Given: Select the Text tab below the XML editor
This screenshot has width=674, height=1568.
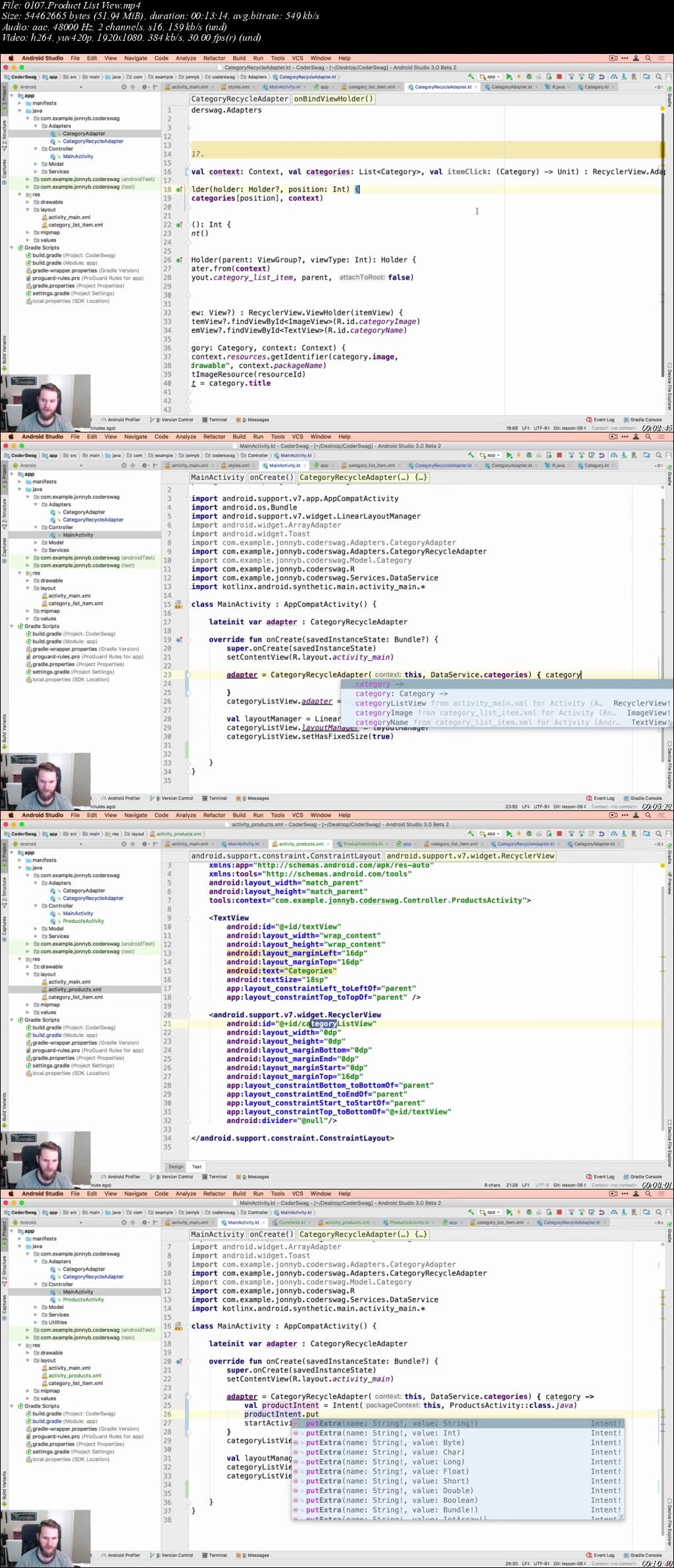Looking at the screenshot, I should coord(197,1166).
